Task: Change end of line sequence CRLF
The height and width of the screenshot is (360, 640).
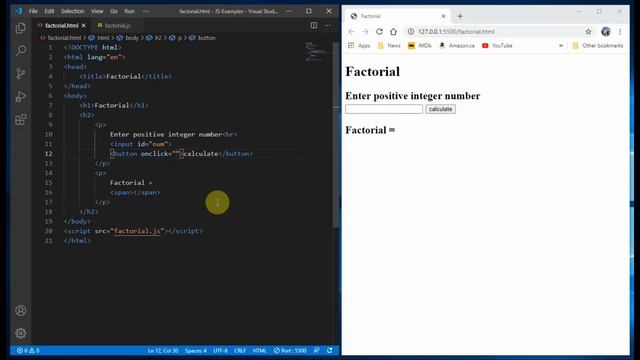Action: pos(240,350)
